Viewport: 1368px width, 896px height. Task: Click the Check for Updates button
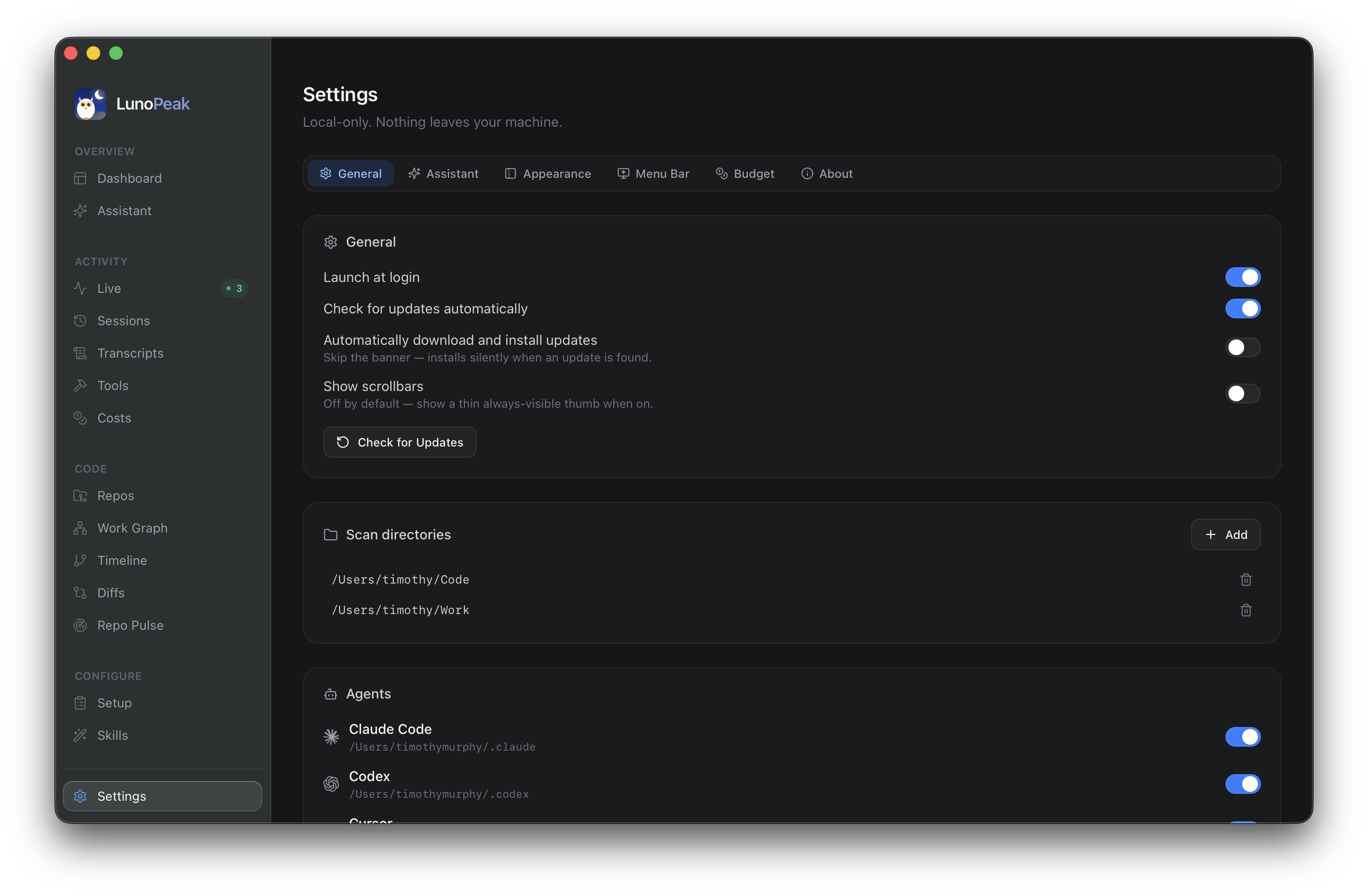click(x=399, y=442)
